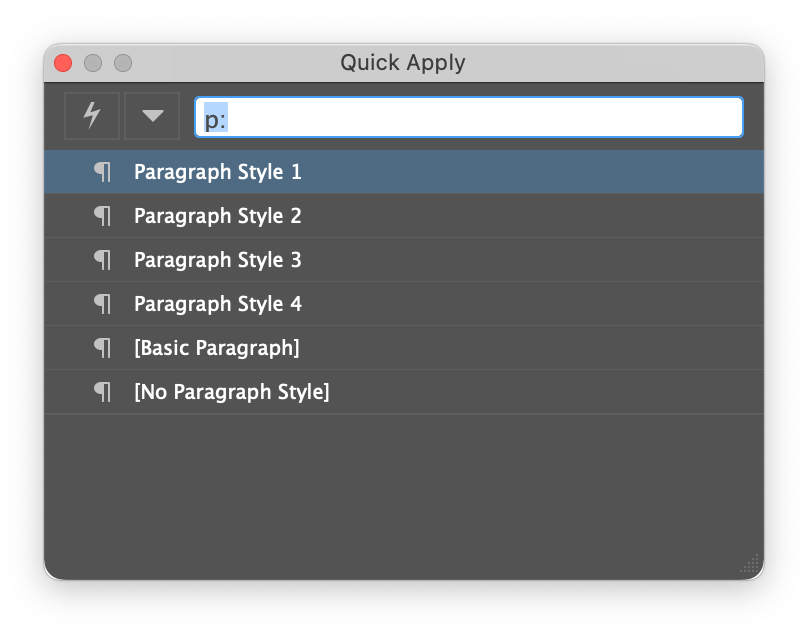Choose the [Basic Paragraph] style
The height and width of the screenshot is (624, 806).
tap(216, 348)
